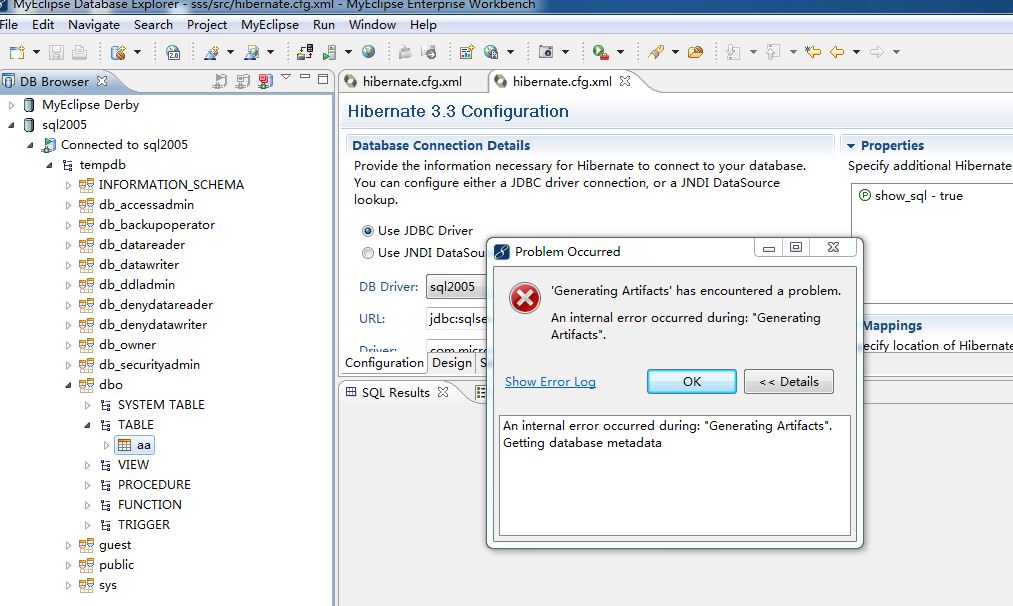Select the Connected to sql2005 node
1013x606 pixels.
(124, 145)
